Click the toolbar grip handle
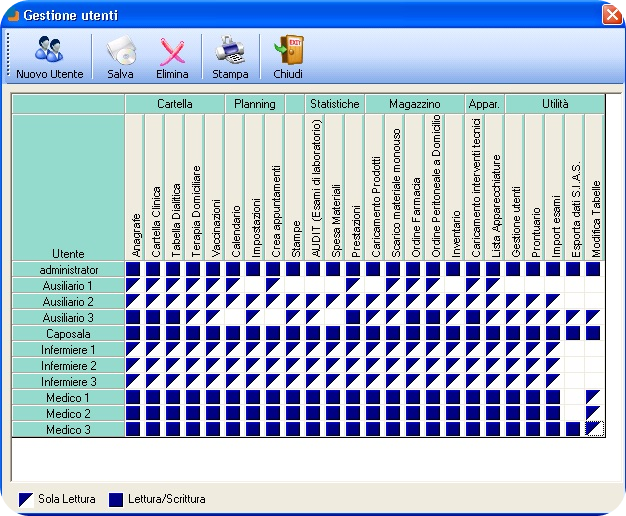 click(8, 54)
